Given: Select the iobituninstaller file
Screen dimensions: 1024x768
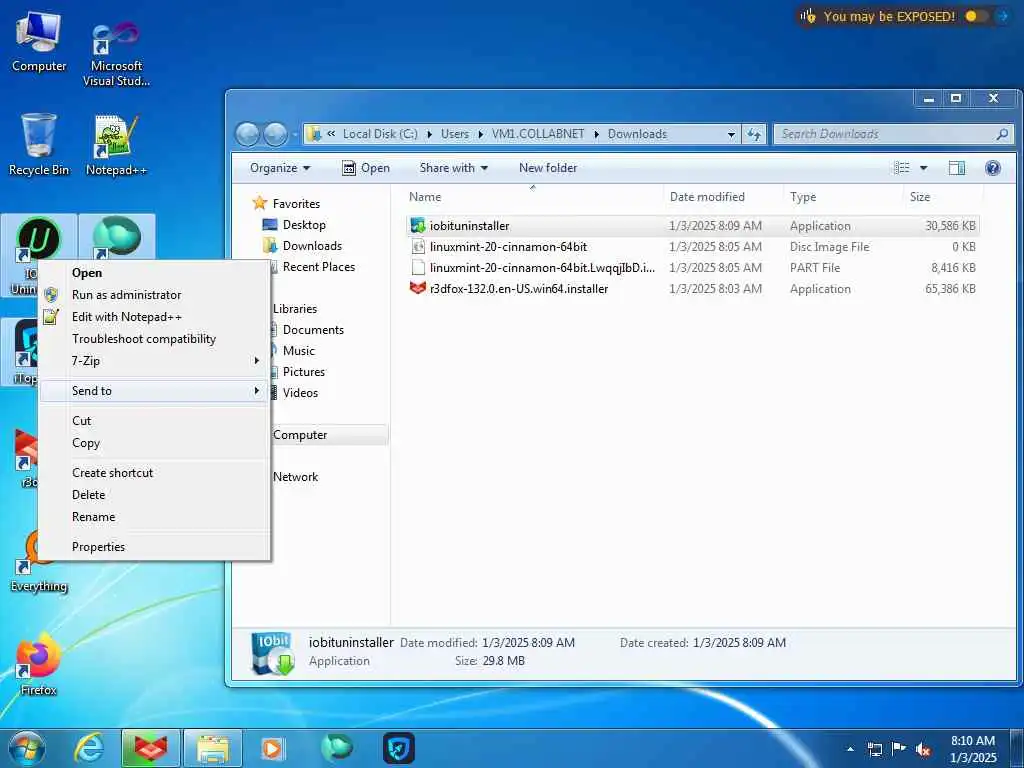Looking at the screenshot, I should point(692,226).
